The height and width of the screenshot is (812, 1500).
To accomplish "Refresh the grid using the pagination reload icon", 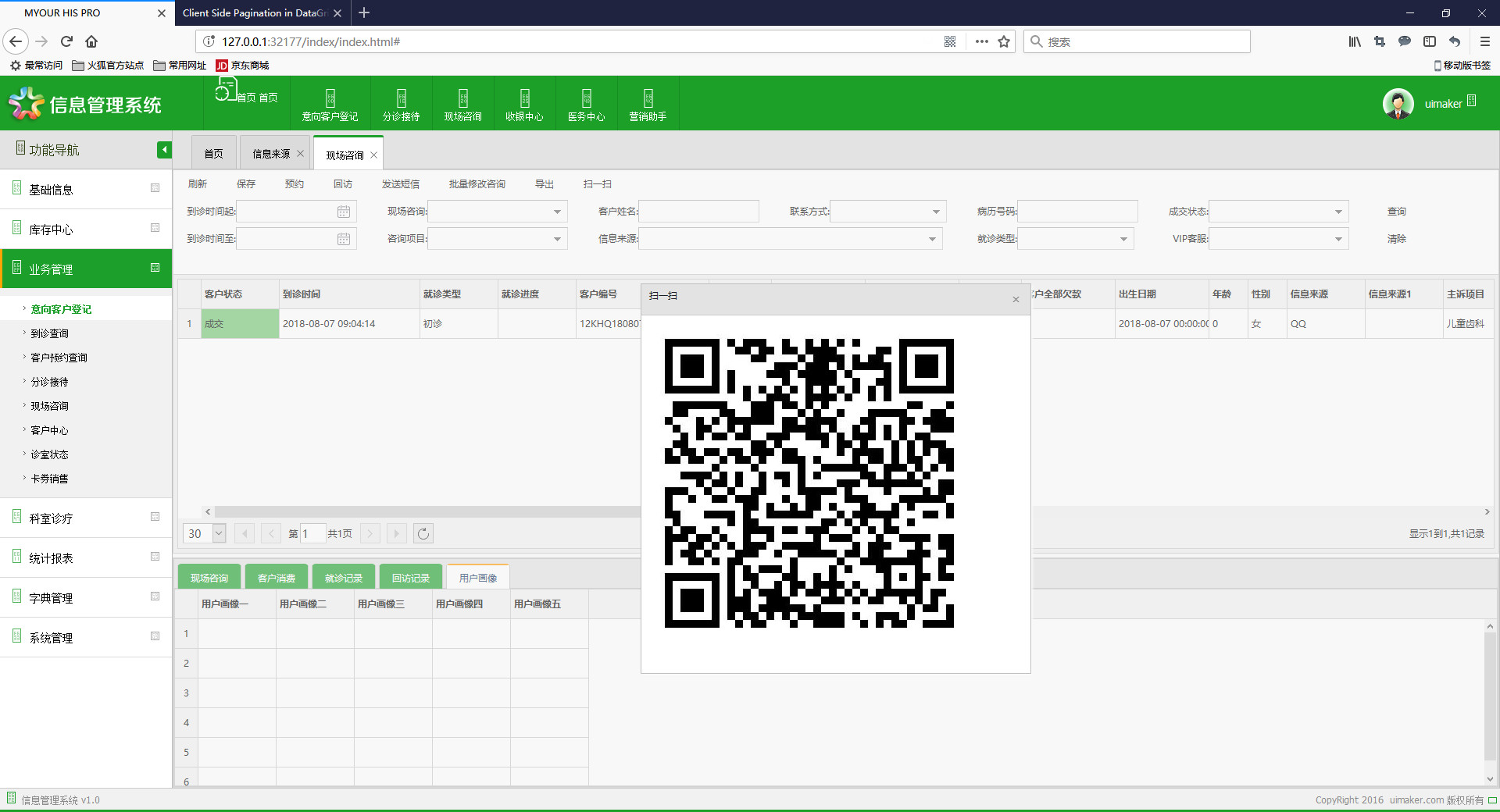I will pyautogui.click(x=423, y=533).
